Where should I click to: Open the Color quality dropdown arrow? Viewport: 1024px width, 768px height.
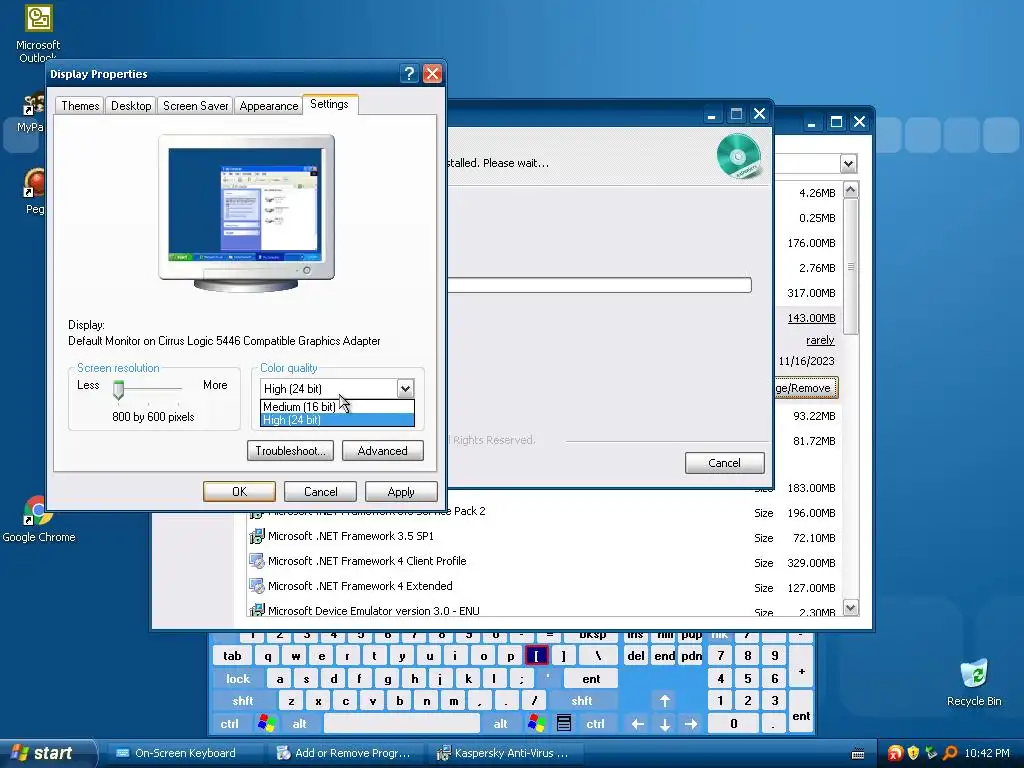(405, 389)
